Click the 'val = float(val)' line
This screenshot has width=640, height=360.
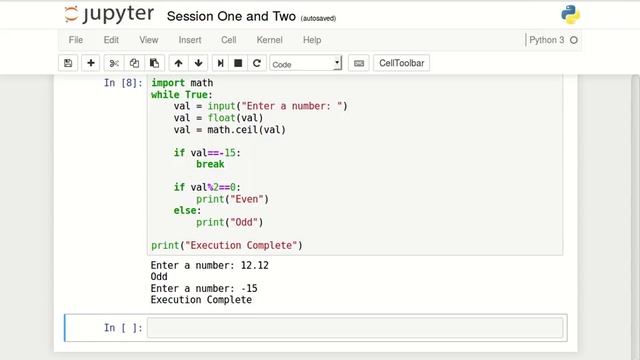[218, 118]
